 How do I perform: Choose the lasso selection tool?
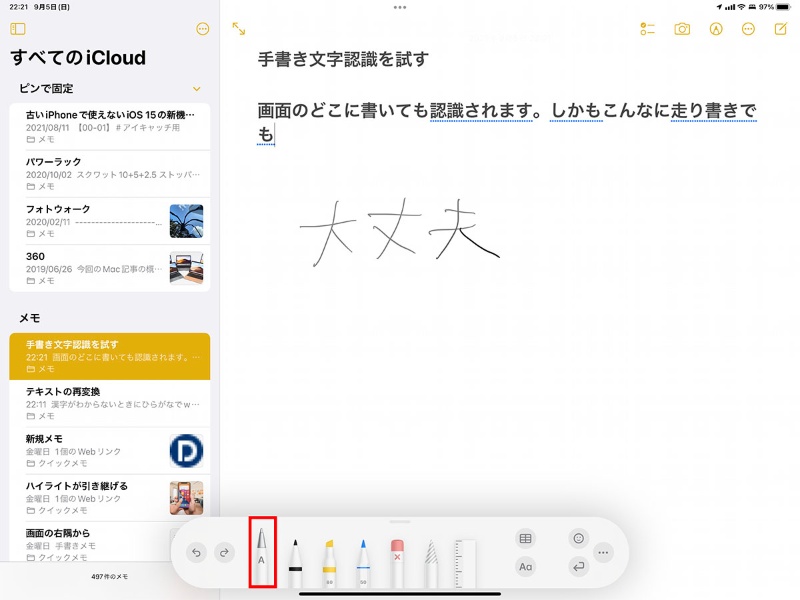(430, 553)
